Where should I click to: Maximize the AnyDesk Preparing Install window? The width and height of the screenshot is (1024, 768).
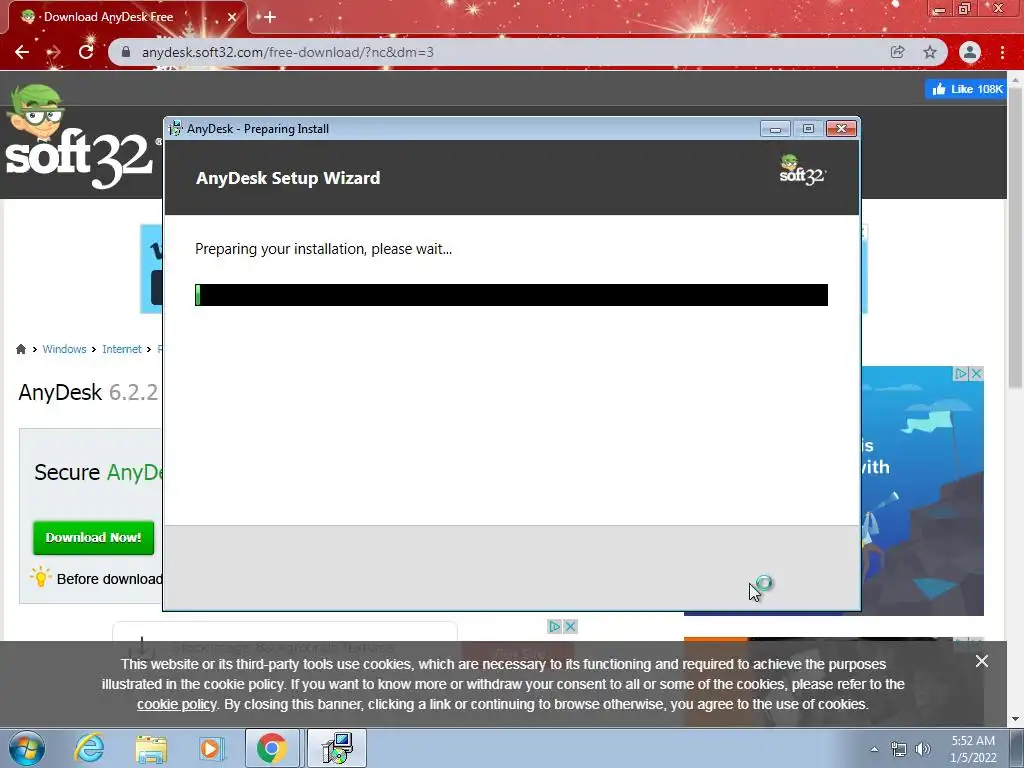click(808, 129)
